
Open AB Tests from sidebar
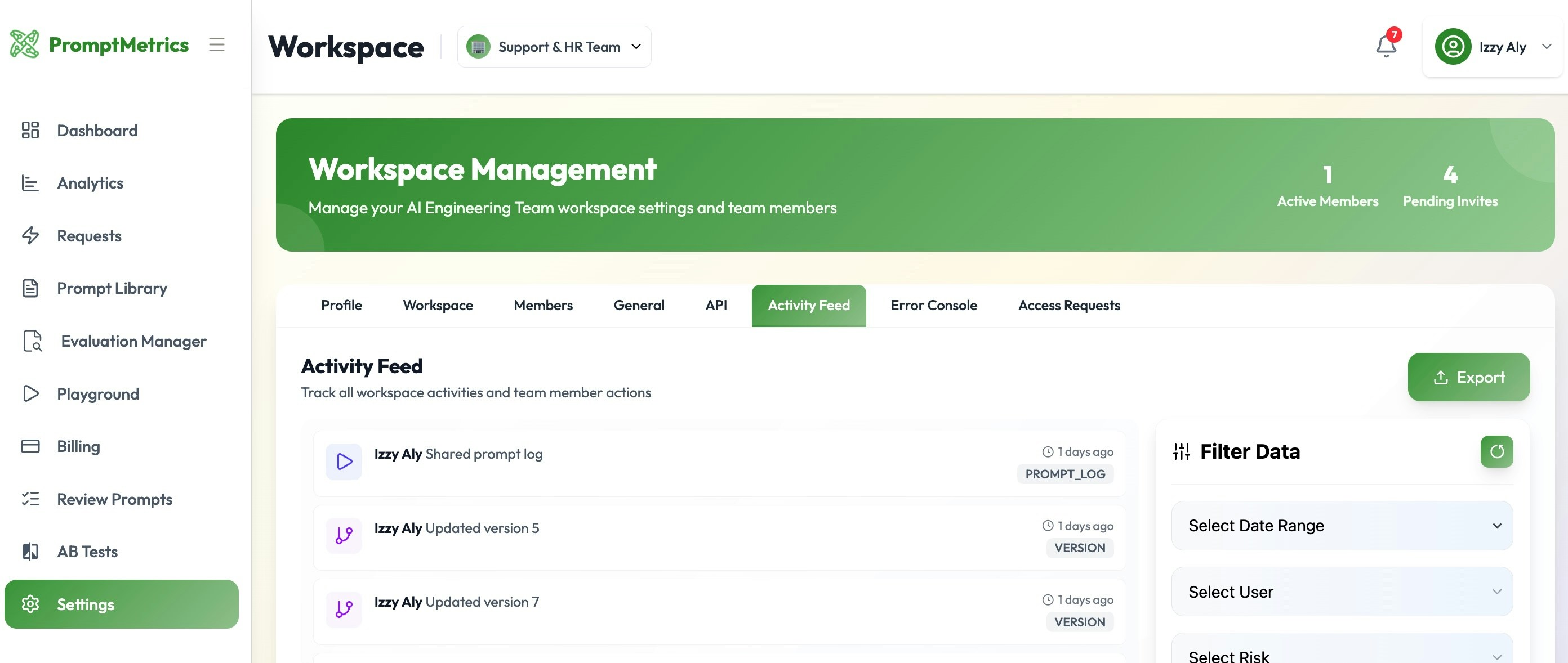(x=87, y=552)
